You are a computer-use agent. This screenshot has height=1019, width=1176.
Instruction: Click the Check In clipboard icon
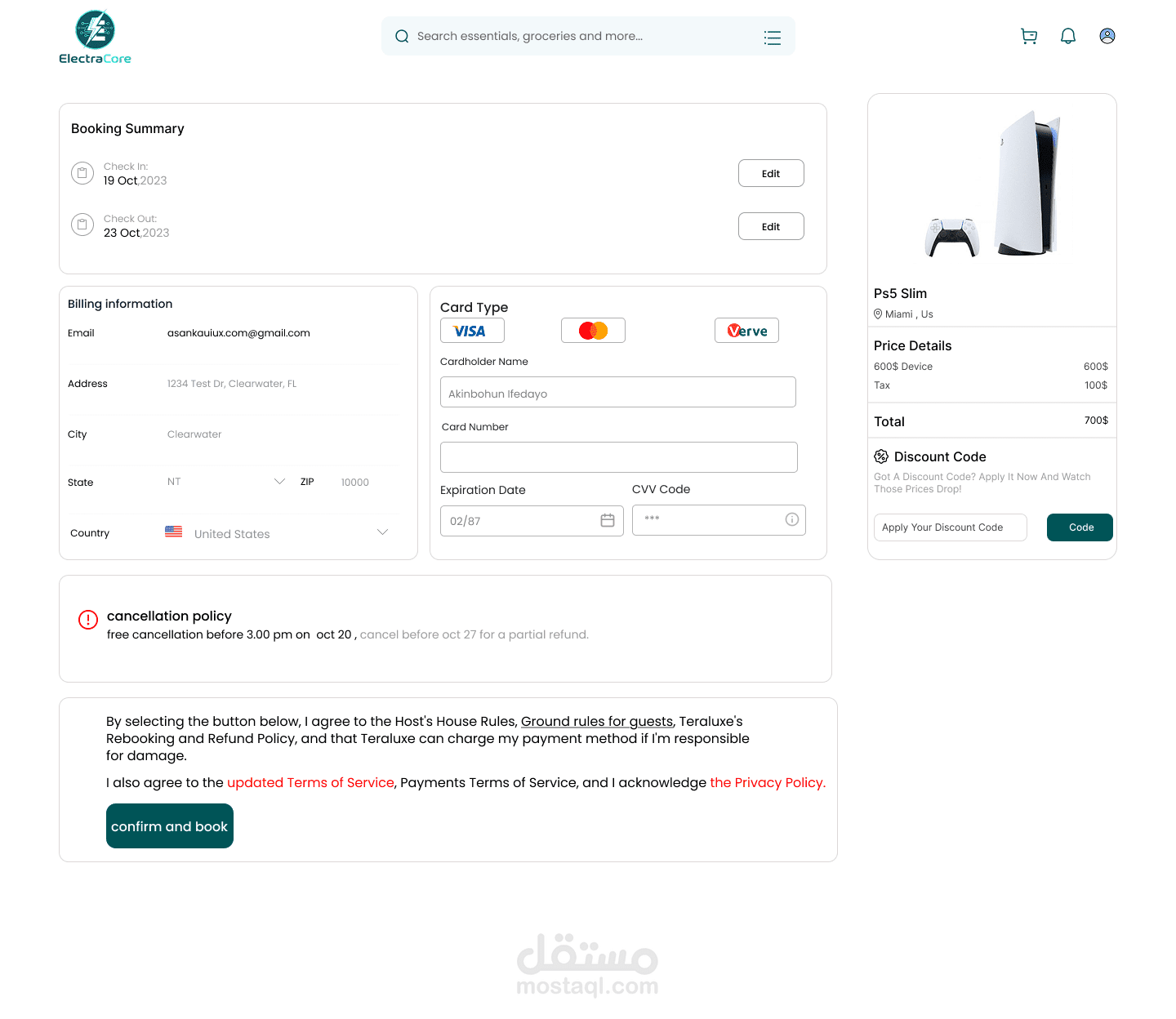click(x=82, y=173)
